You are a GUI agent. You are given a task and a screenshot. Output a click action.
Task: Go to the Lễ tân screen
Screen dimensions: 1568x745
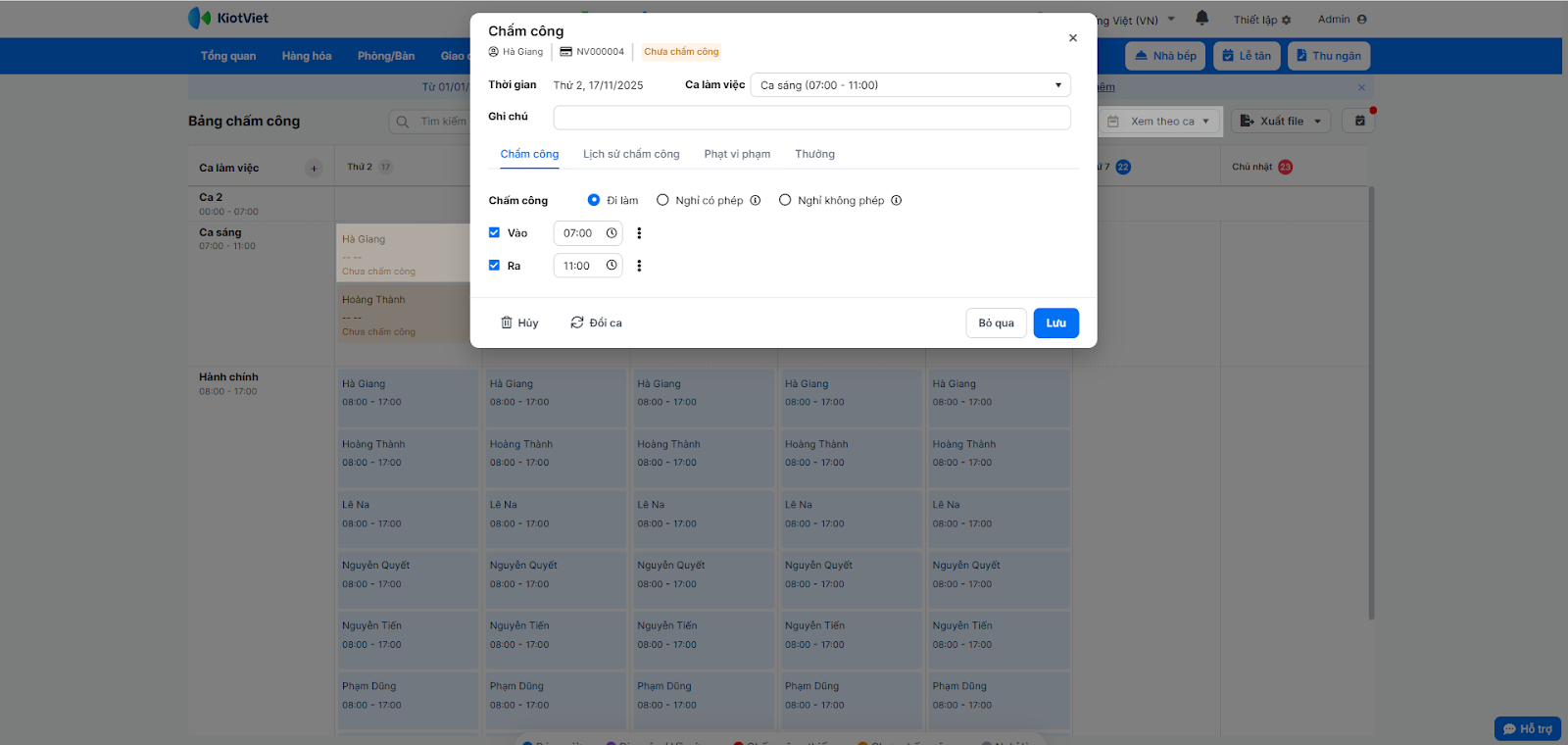coord(1247,56)
